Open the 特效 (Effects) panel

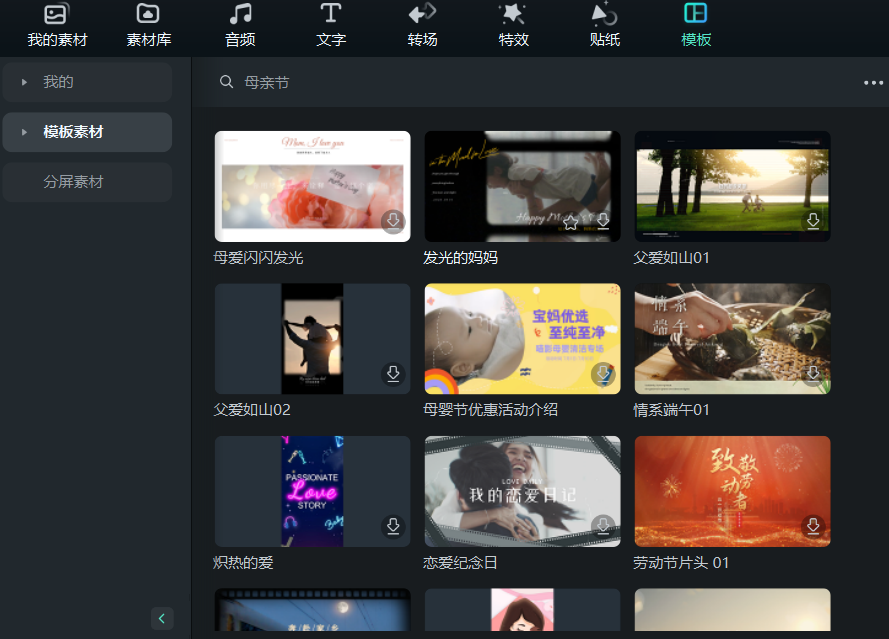(x=512, y=27)
